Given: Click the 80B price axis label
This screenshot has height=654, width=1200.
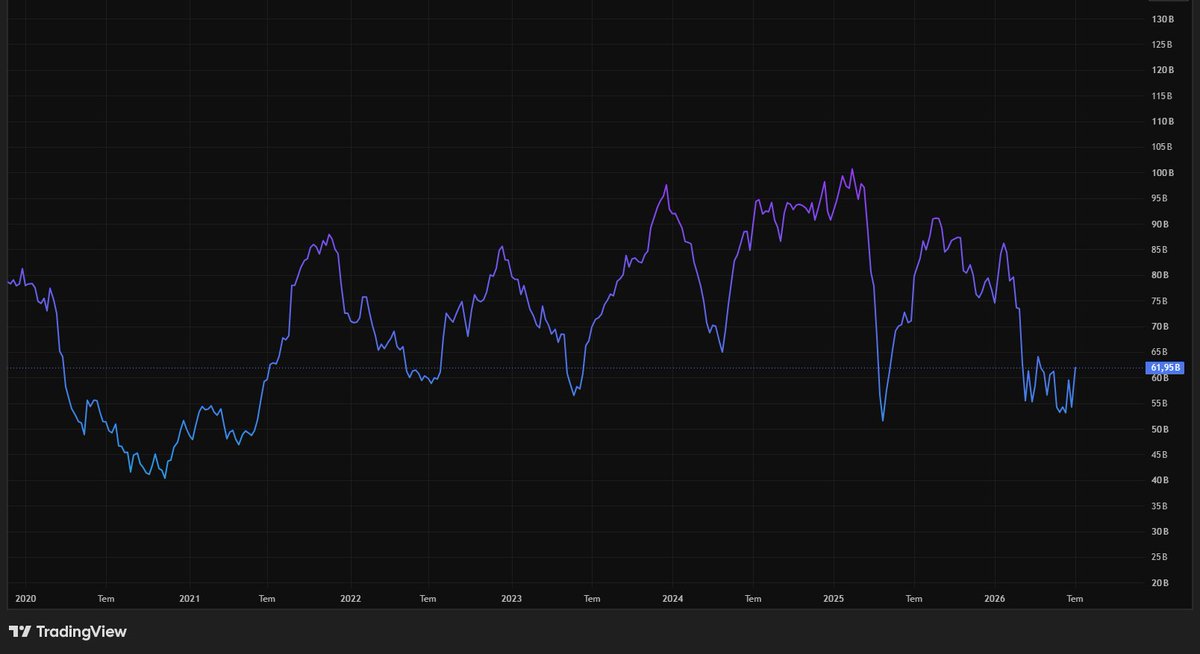Looking at the screenshot, I should pos(1160,275).
